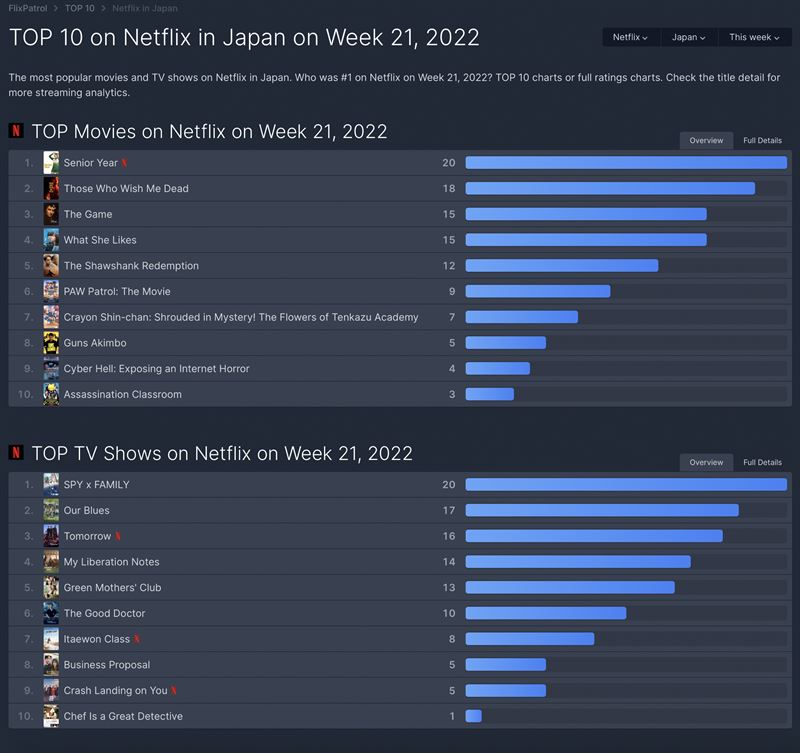Click the Netflix logo beside TOP Movies heading
Viewport: 800px width, 753px height.
click(16, 131)
